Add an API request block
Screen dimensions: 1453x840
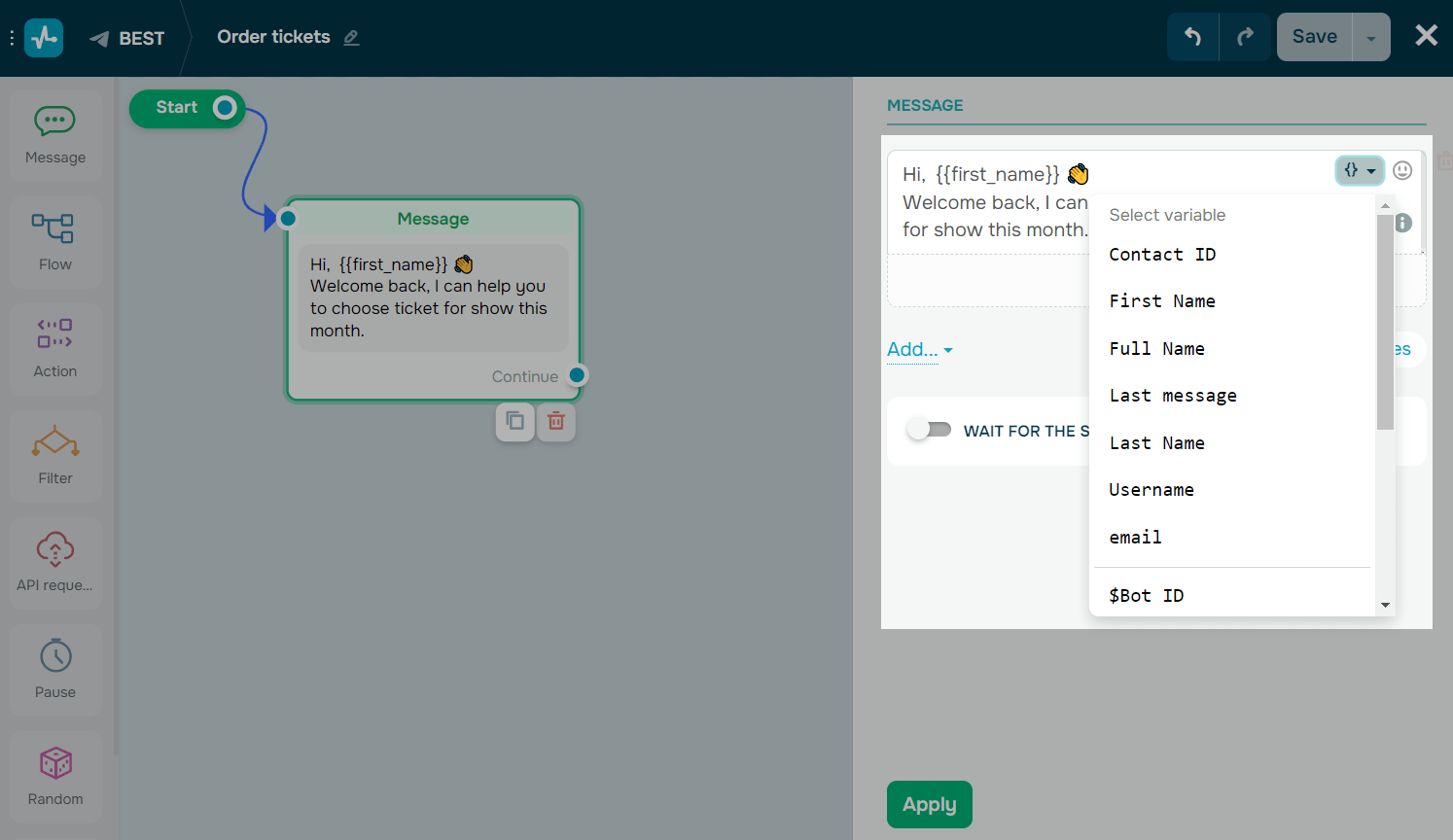coord(55,564)
